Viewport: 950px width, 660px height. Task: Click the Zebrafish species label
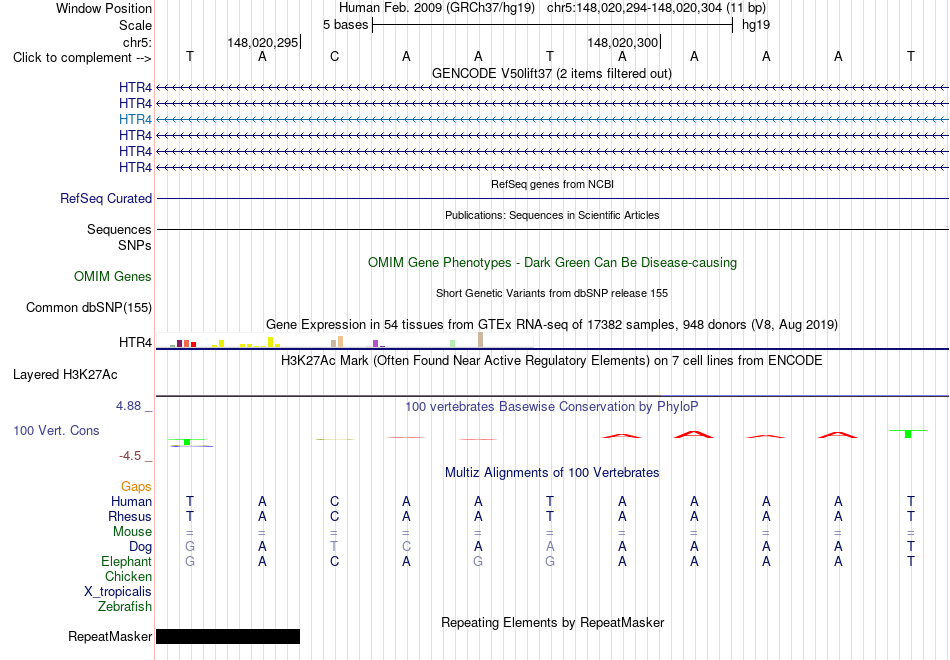(125, 606)
